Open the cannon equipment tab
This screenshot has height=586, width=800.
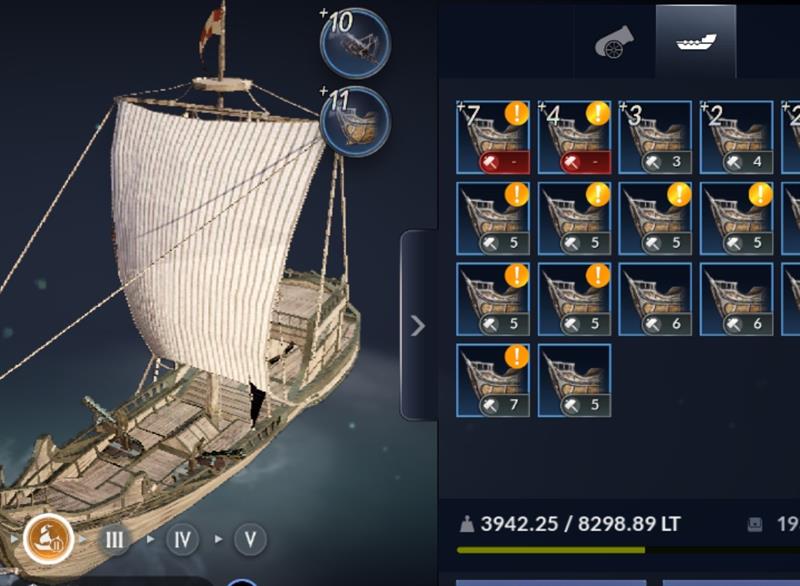point(614,42)
